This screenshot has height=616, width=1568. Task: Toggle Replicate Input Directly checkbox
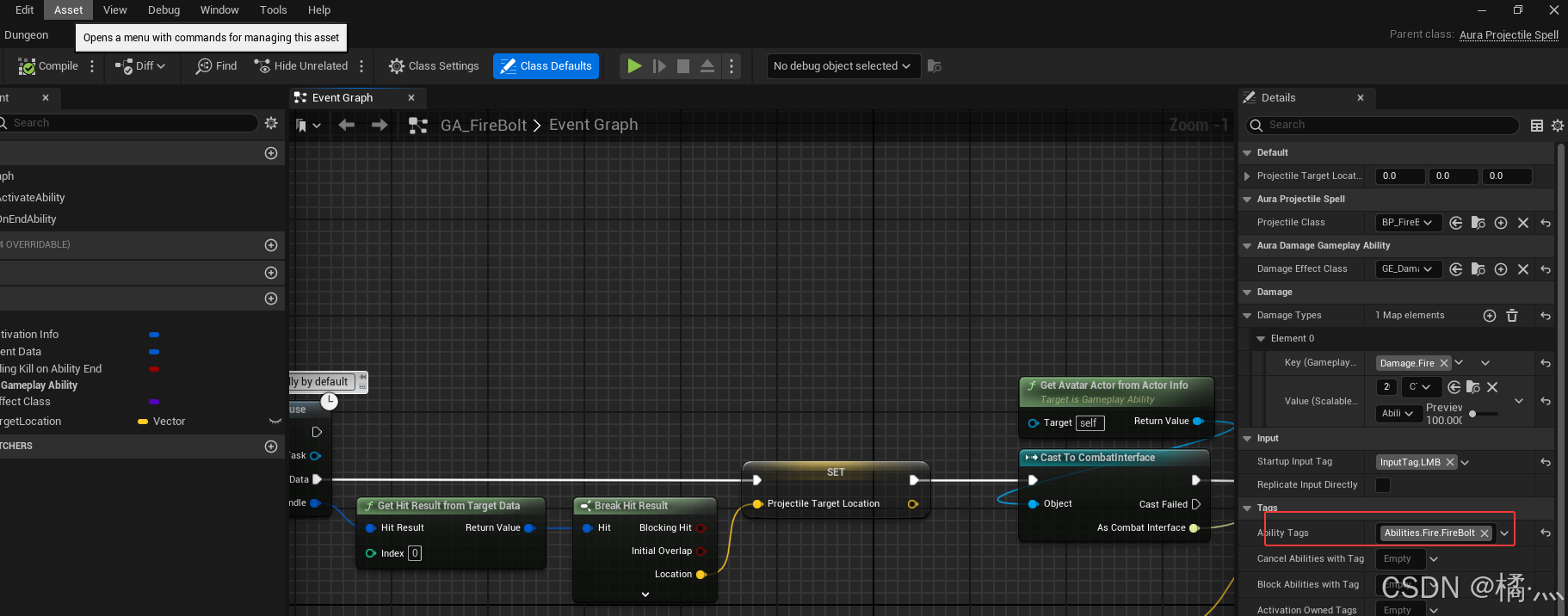click(x=1383, y=485)
